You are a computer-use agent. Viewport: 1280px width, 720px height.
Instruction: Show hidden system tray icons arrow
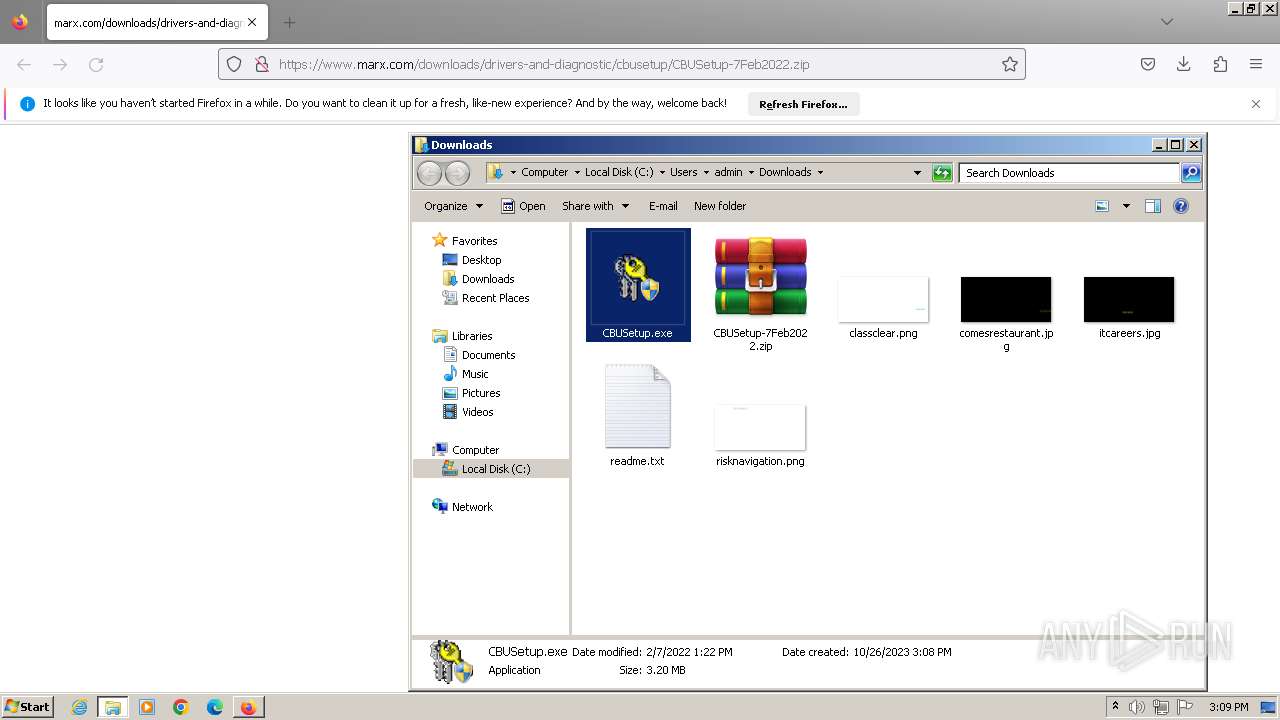[x=1115, y=706]
